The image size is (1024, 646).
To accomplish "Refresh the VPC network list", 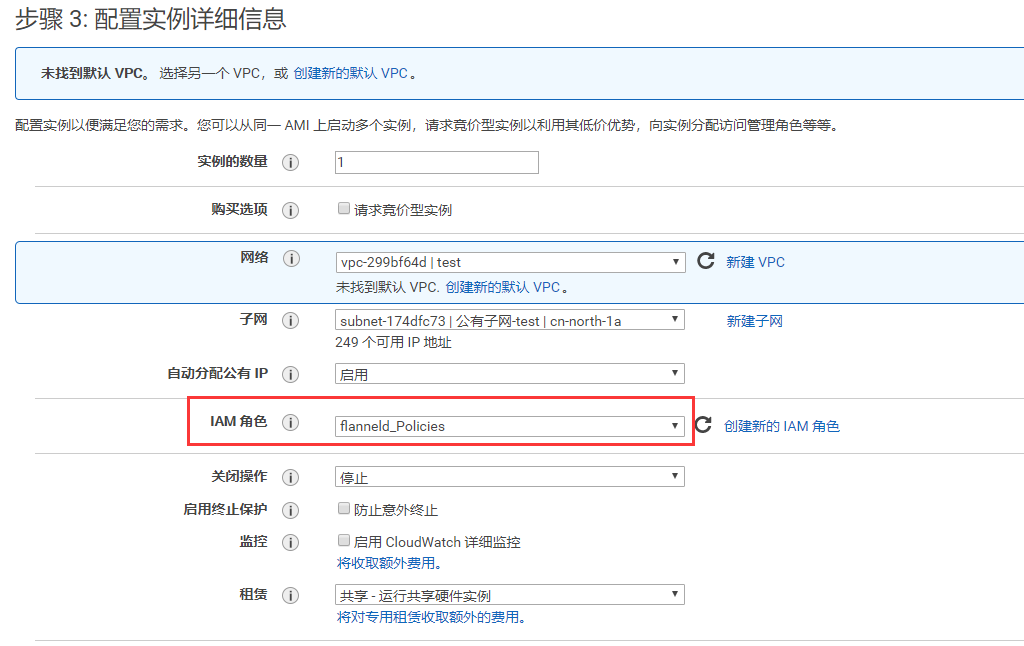I will pyautogui.click(x=705, y=261).
